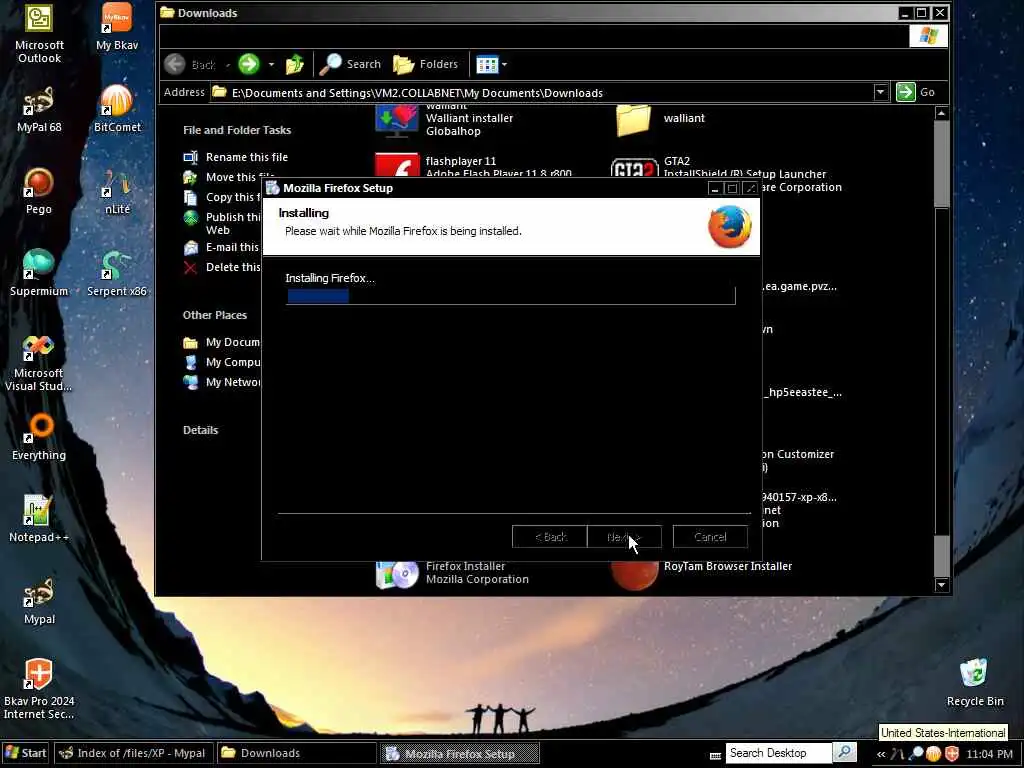Click the Delete this file task

[x=222, y=267]
